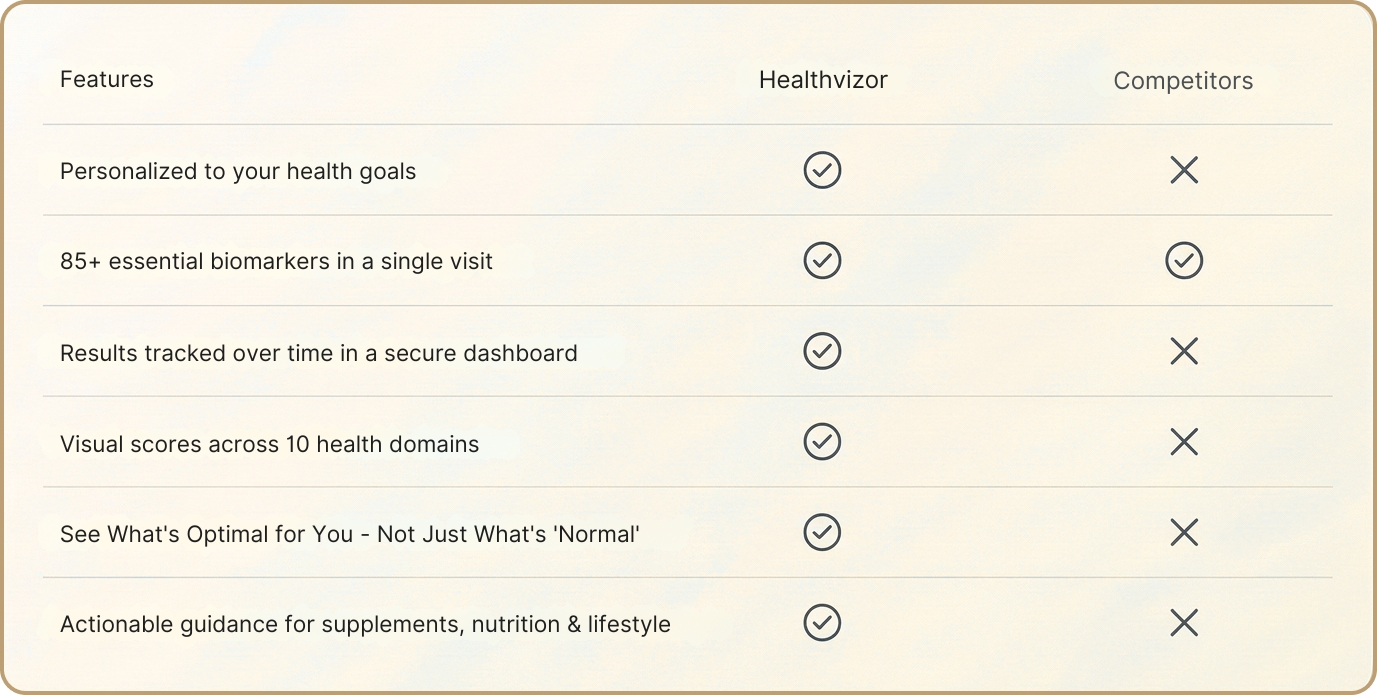Click 'Actionable guidance for supplements, nutrition & lifestyle'

[x=365, y=625]
